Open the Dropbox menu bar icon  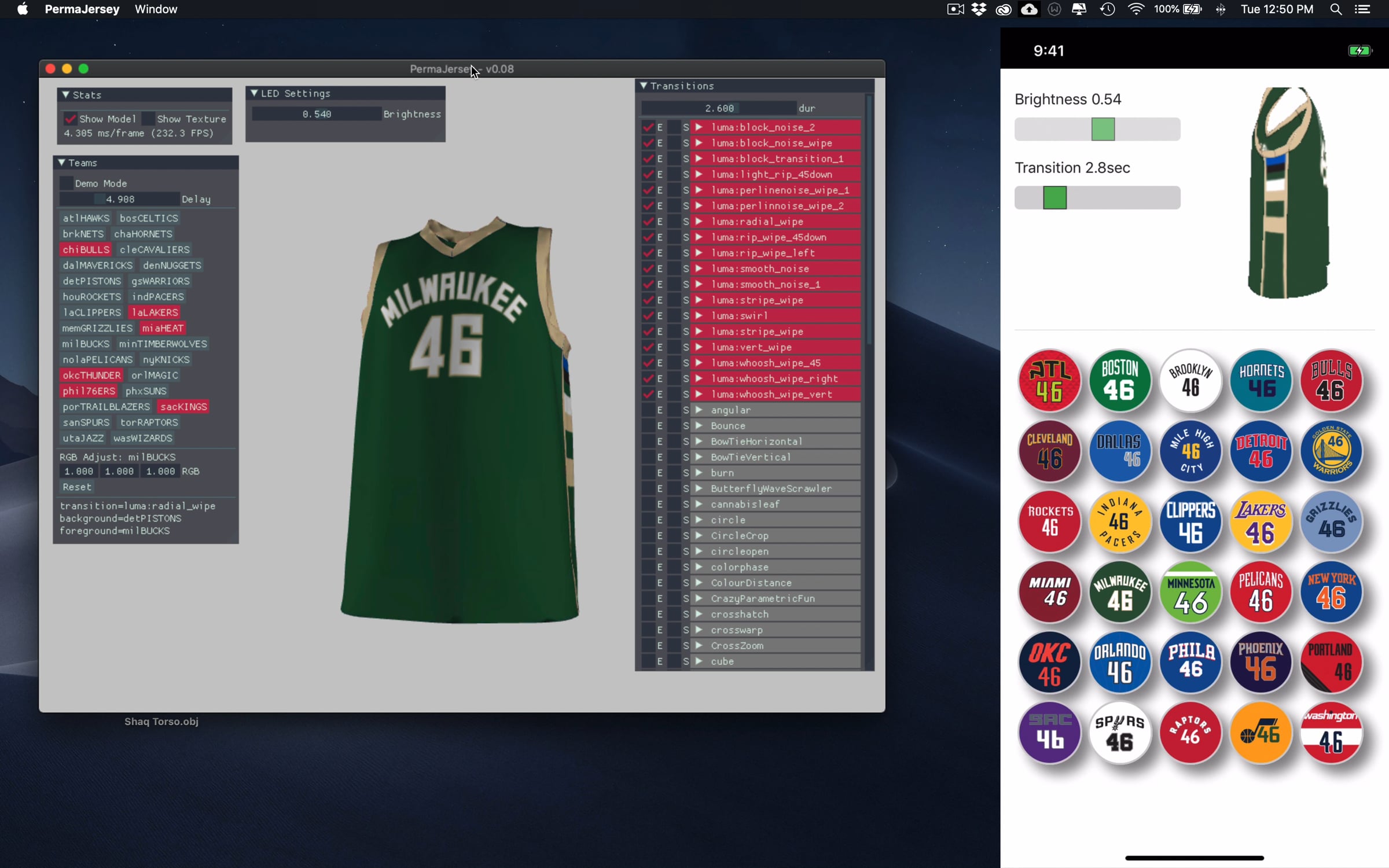point(979,9)
